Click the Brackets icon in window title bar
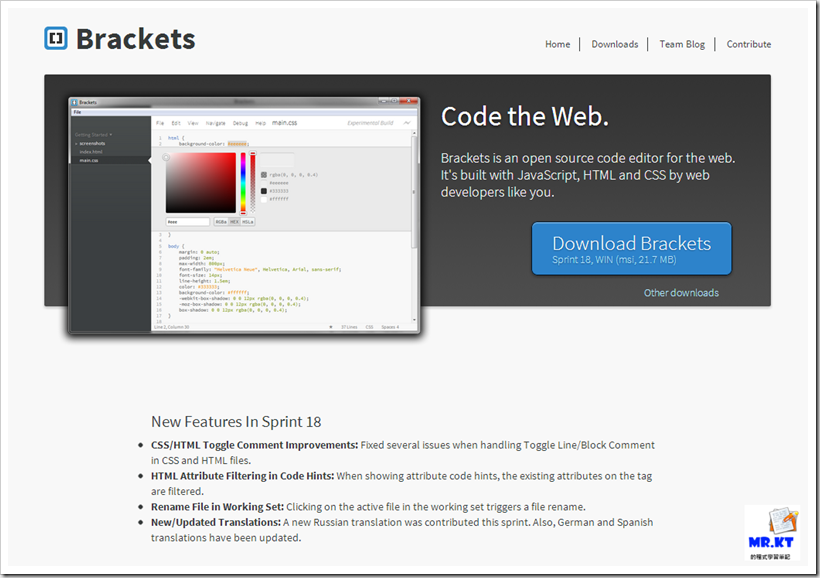Image resolution: width=820 pixels, height=578 pixels. coord(74,102)
